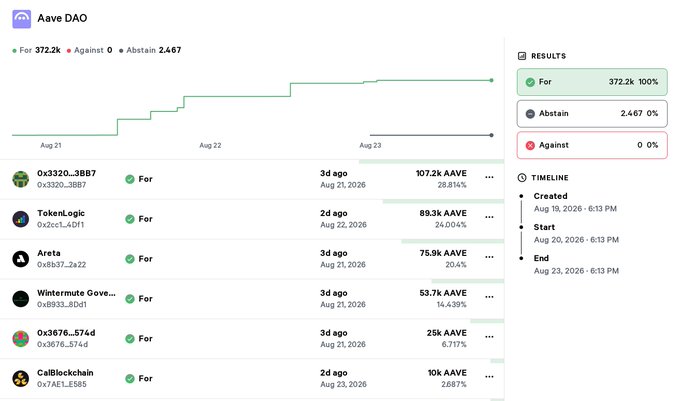Click the 0x3320...3BB7 voter avatar

click(x=20, y=179)
